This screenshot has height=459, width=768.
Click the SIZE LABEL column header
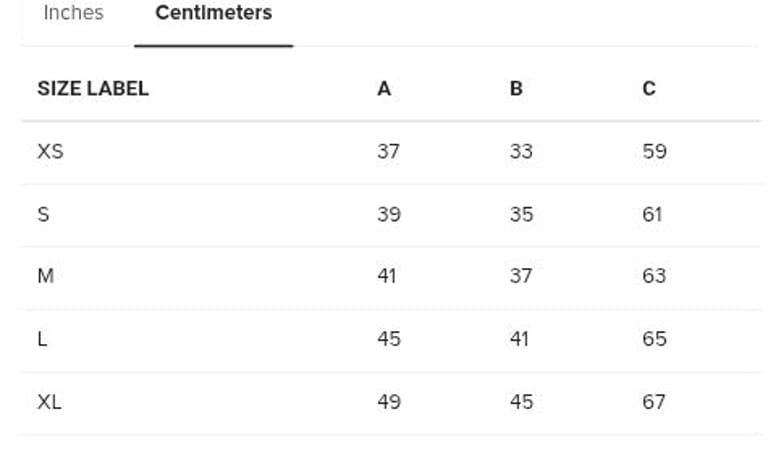pyautogui.click(x=93, y=88)
